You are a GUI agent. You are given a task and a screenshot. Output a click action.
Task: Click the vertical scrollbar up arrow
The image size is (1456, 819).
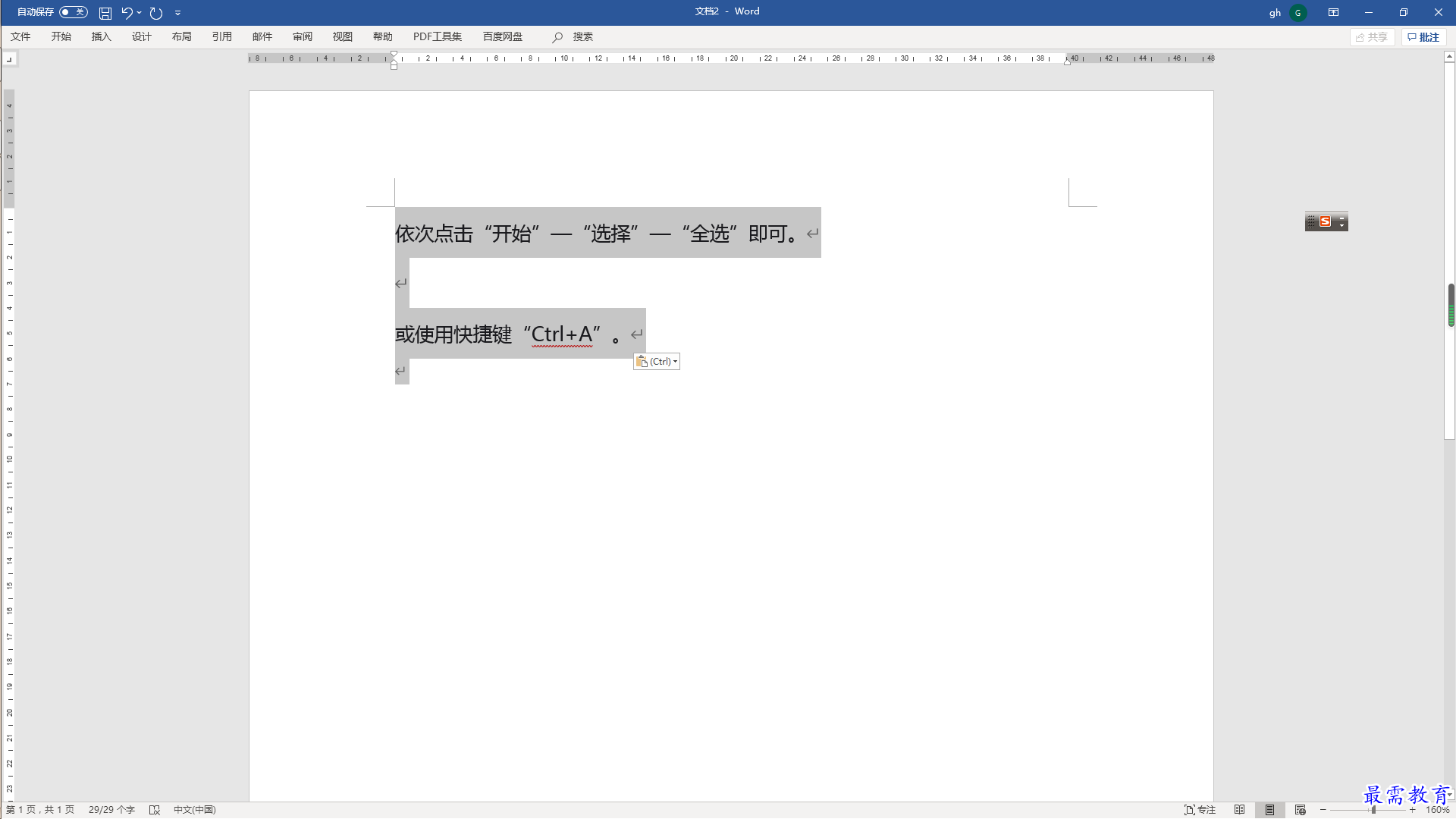(1449, 57)
